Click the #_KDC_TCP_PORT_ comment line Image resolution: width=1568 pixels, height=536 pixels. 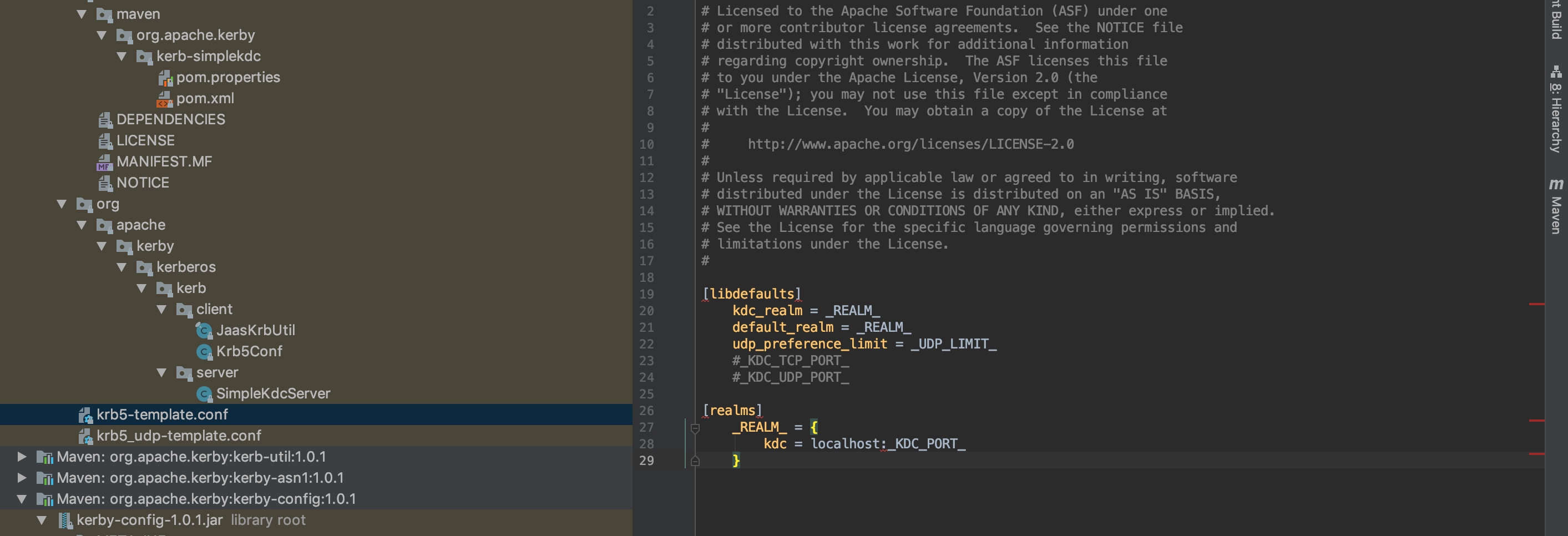point(790,361)
